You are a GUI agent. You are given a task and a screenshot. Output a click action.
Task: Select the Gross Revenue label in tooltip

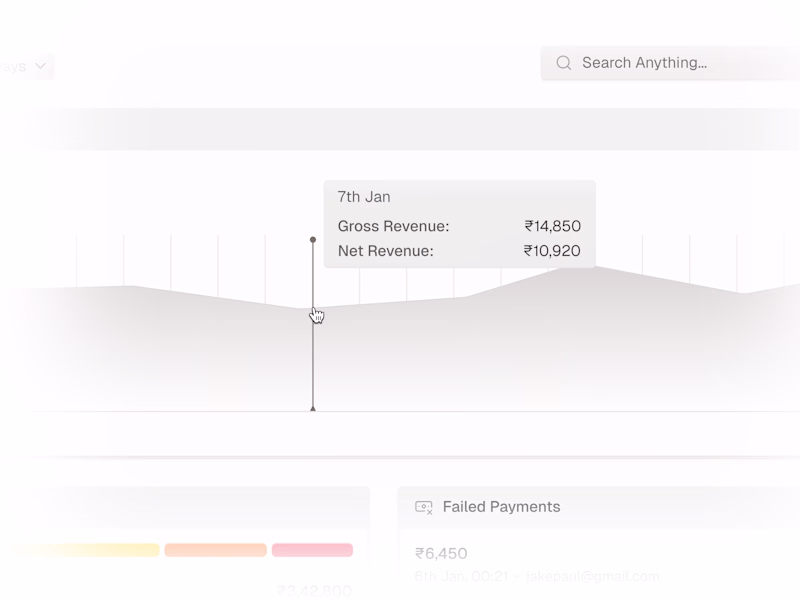[393, 226]
